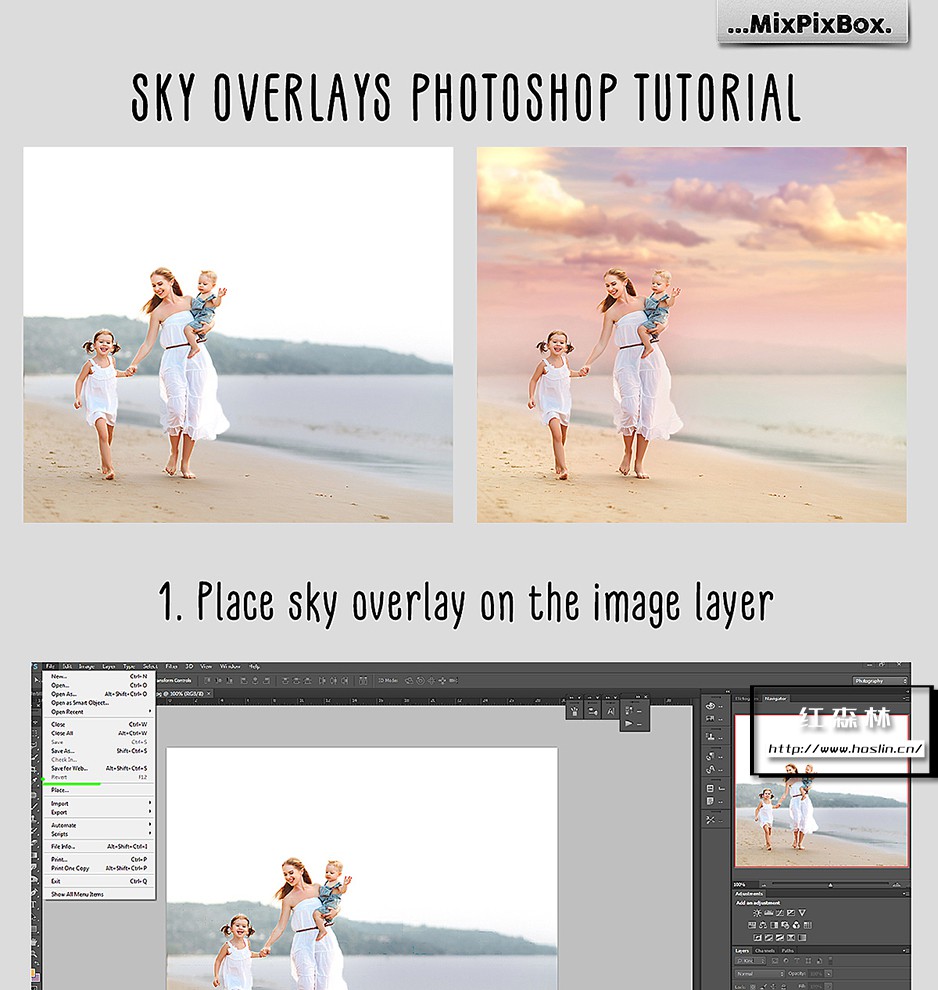The width and height of the screenshot is (938, 990).
Task: Open the File menu in menu bar
Action: point(50,667)
